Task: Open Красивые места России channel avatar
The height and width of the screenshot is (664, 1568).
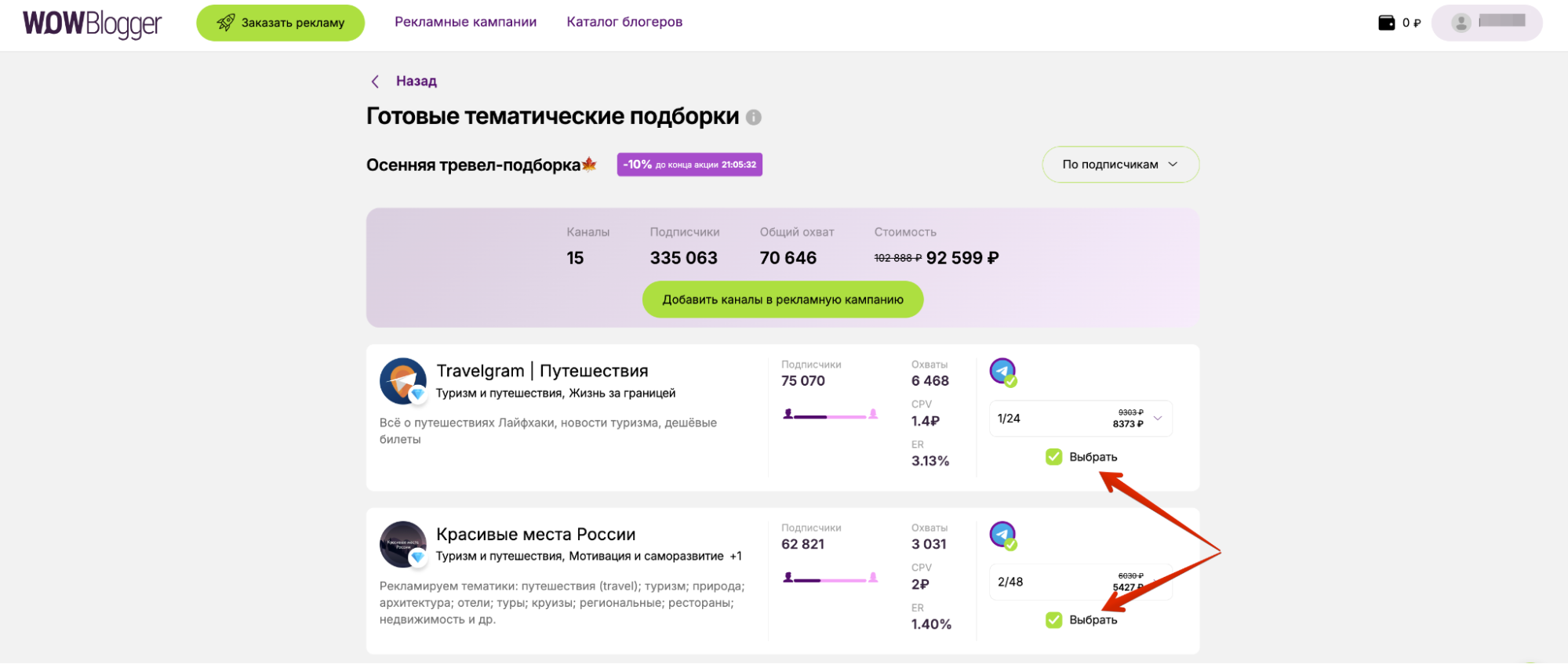Action: click(402, 544)
